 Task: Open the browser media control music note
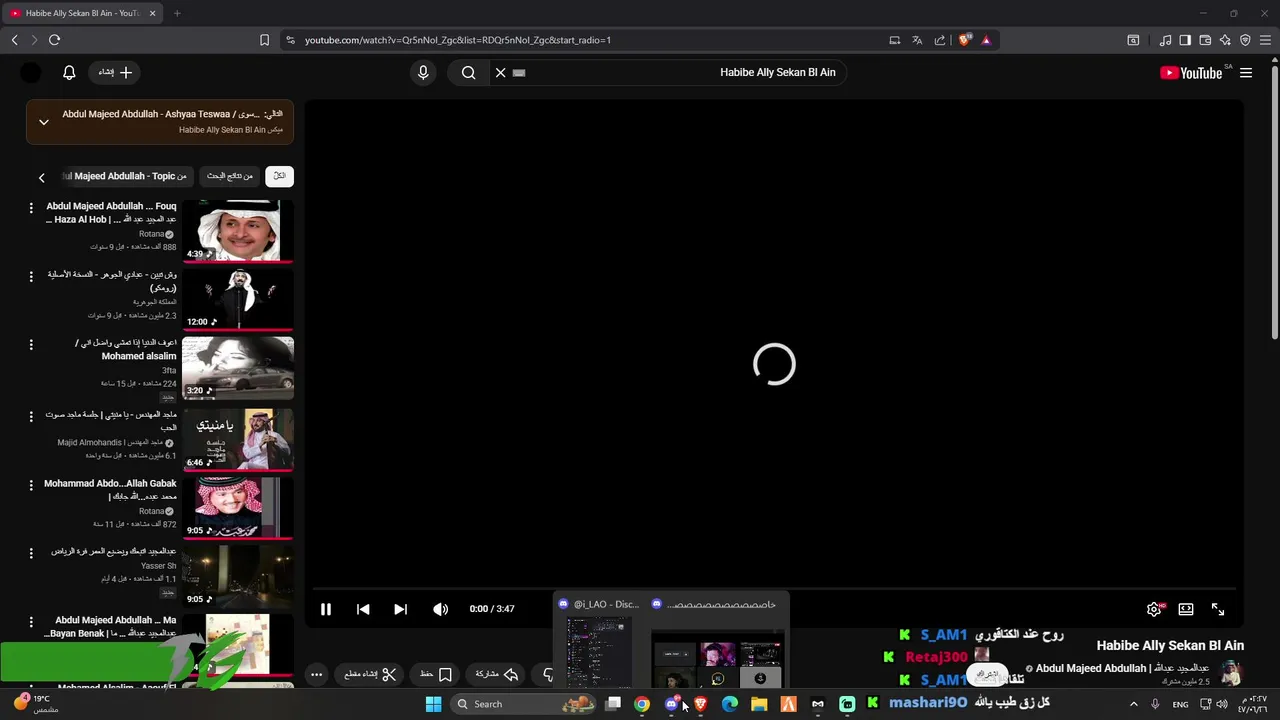[x=1165, y=40]
